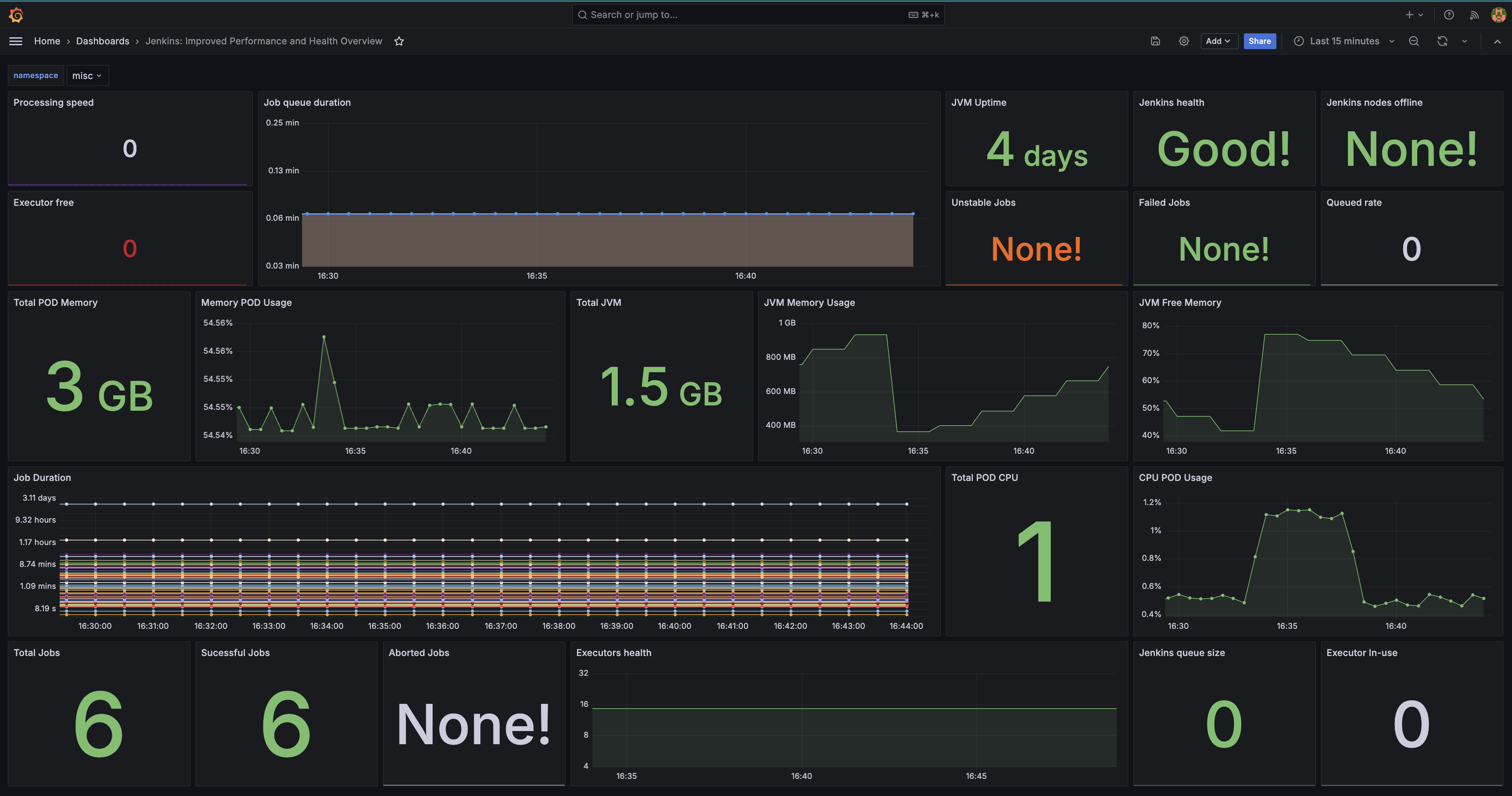This screenshot has width=1512, height=796.
Task: Open the news feed icon
Action: coord(1474,14)
